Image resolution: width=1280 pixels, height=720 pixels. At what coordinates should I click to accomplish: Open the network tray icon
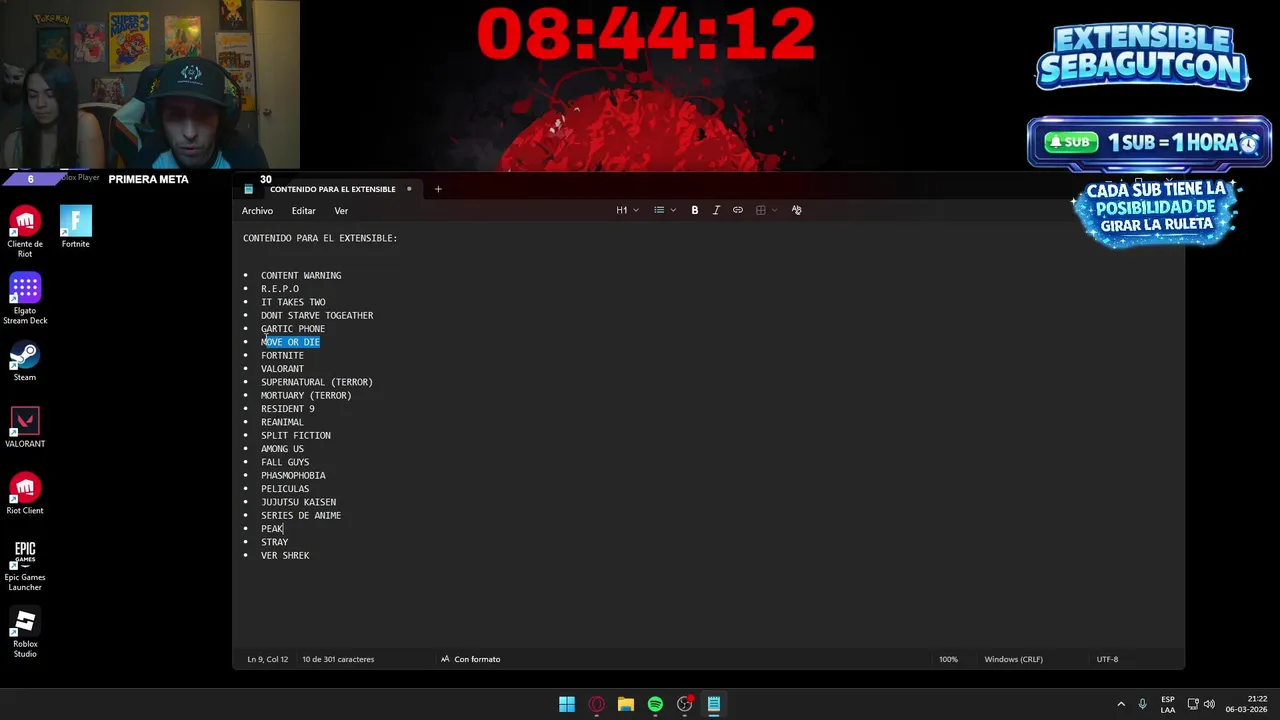point(1193,704)
